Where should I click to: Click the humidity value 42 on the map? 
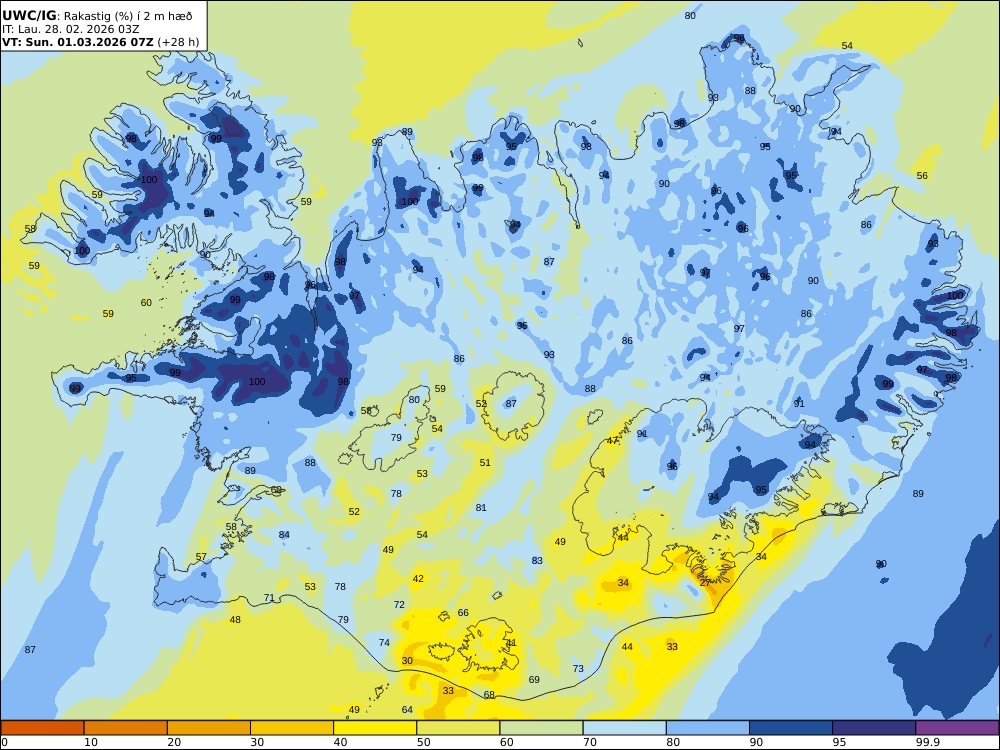click(418, 578)
